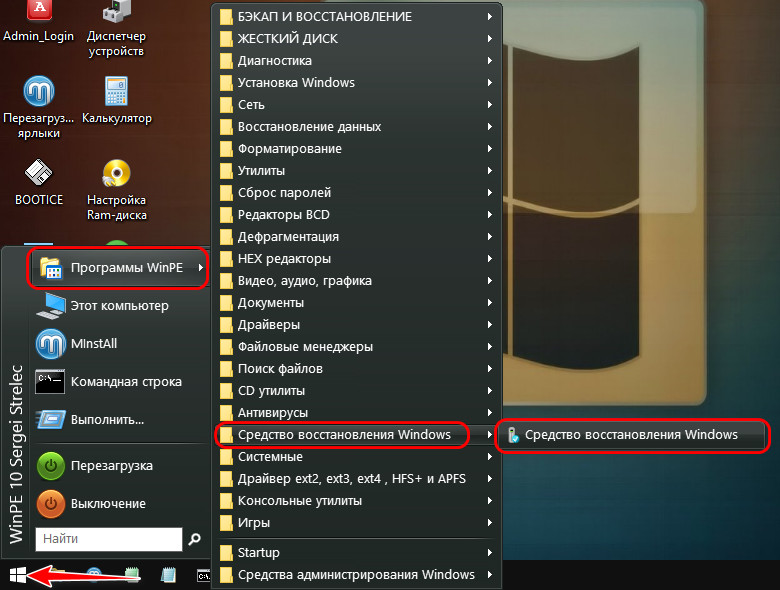The width and height of the screenshot is (780, 590).
Task: Click the Startup folder icon
Action: point(226,553)
